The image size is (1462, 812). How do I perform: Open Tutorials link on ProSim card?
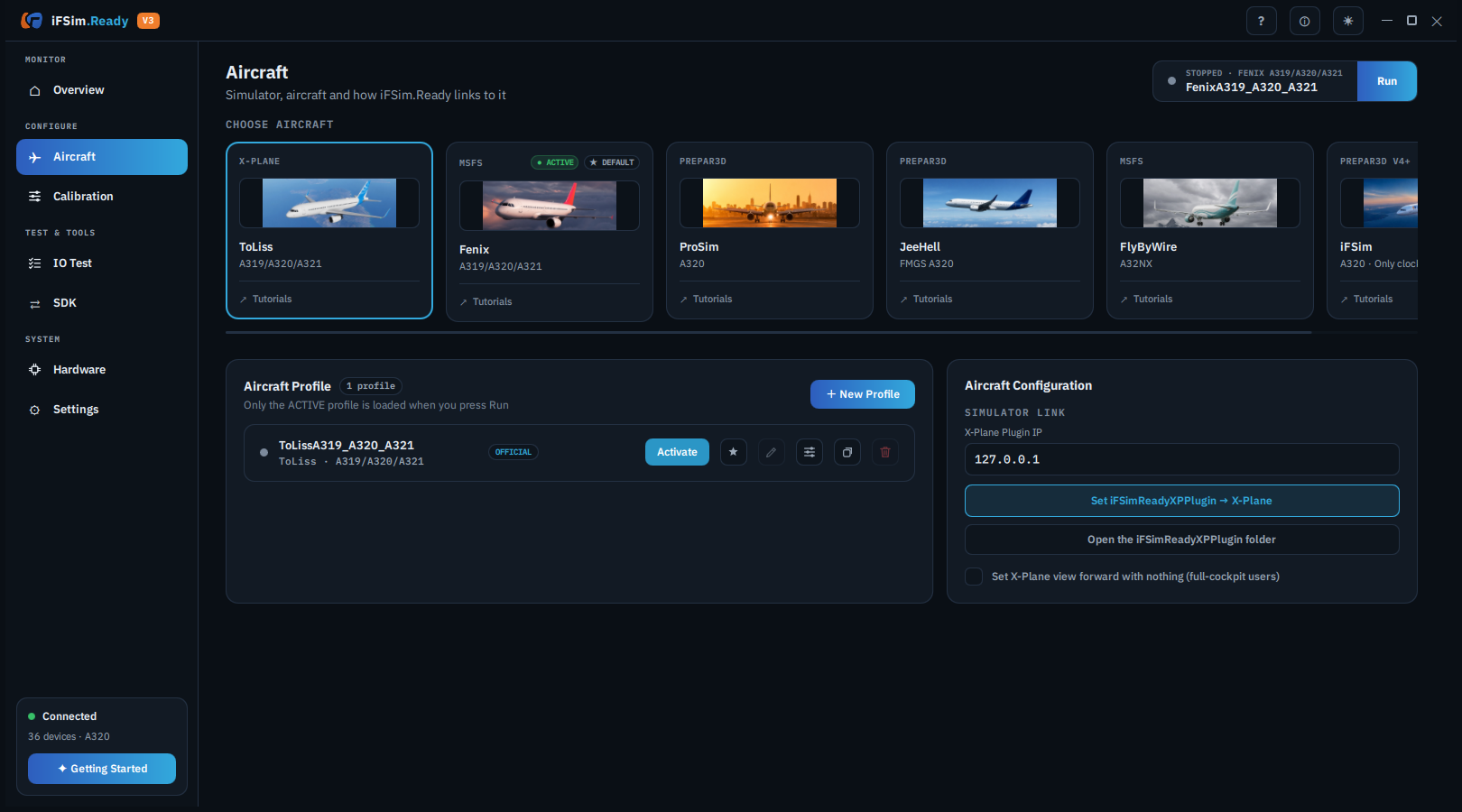tap(707, 300)
